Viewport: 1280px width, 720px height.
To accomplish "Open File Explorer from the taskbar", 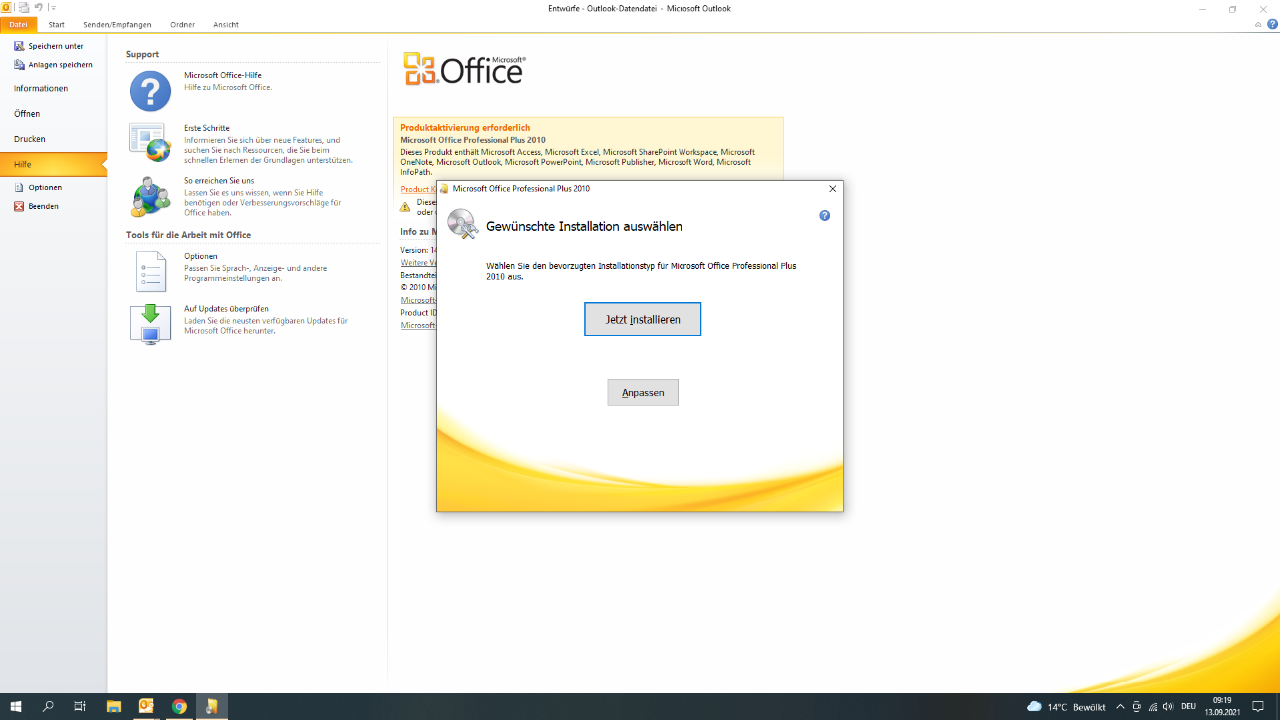I will point(113,706).
